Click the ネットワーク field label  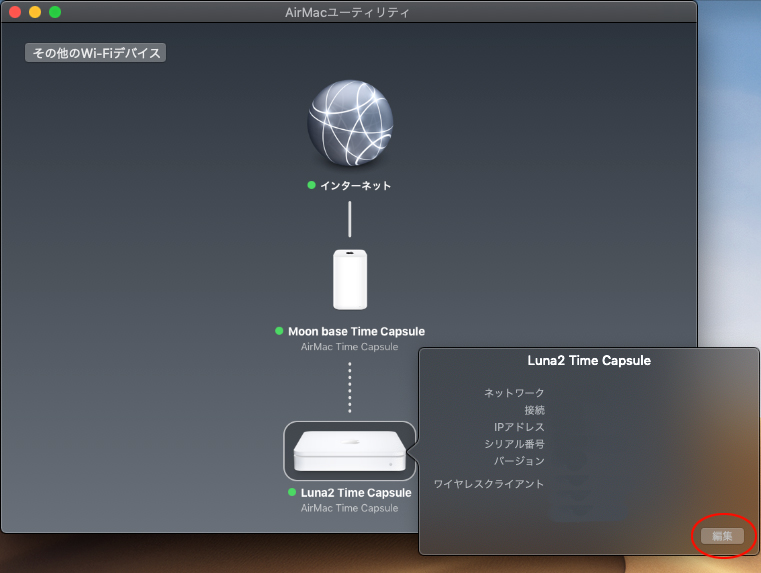click(x=514, y=393)
